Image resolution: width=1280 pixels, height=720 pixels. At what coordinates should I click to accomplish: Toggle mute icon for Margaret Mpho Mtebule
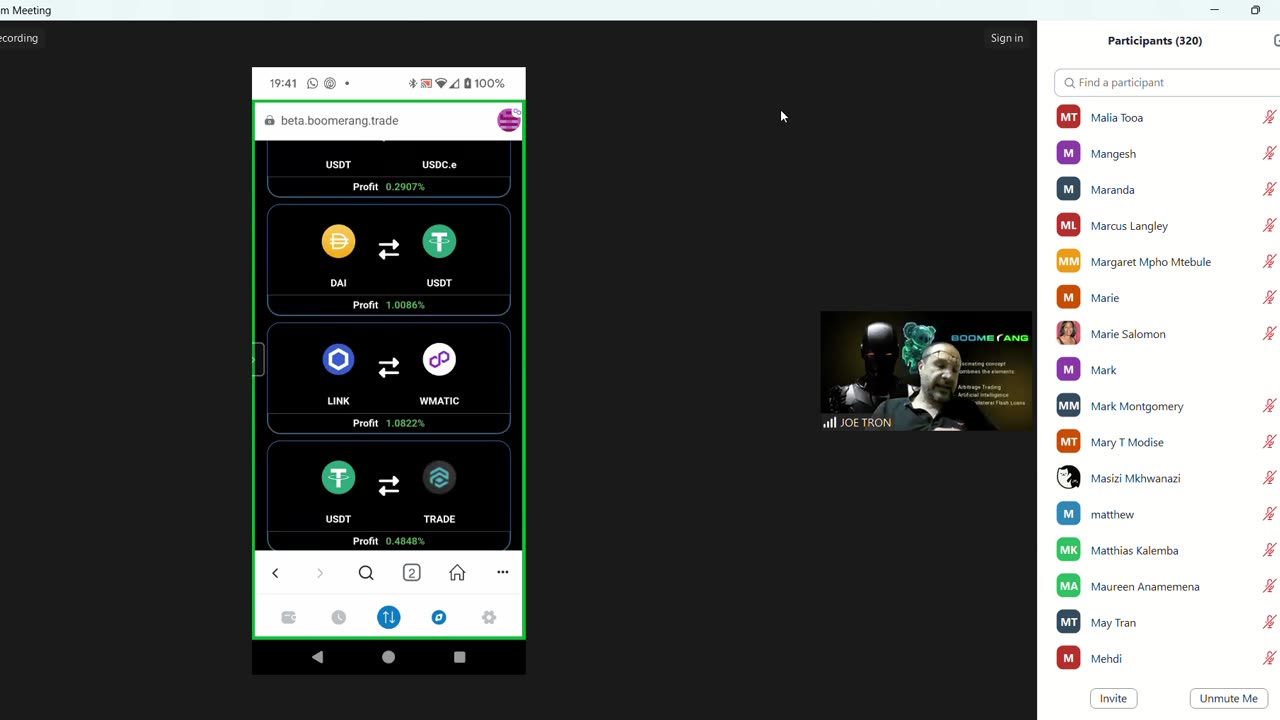(x=1269, y=262)
